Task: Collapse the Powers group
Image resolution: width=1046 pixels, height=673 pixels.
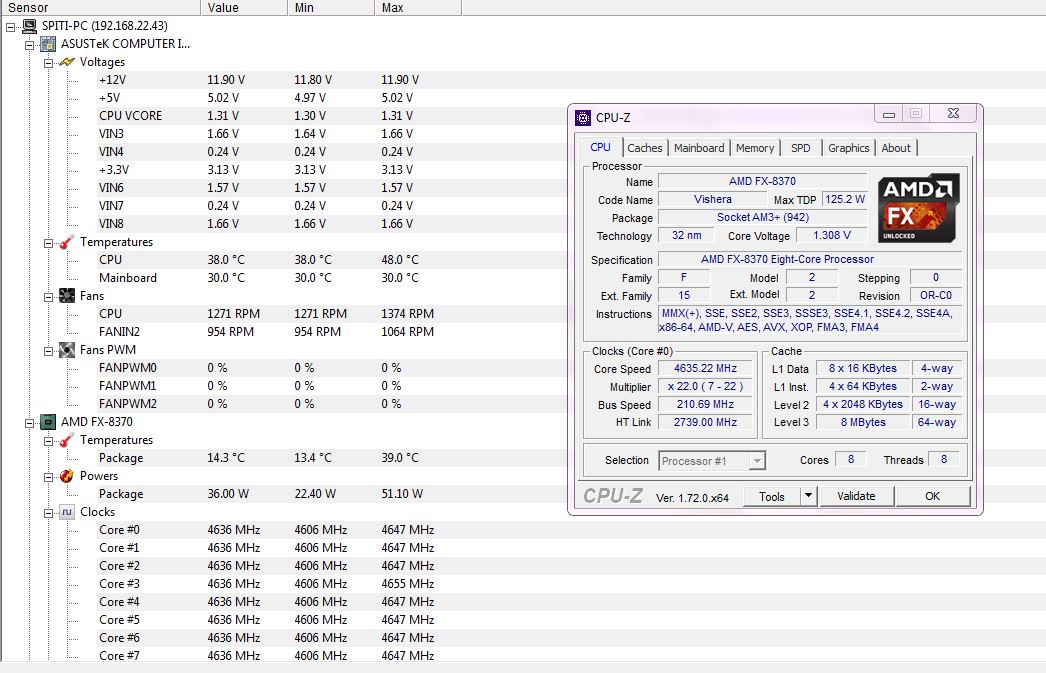Action: pyautogui.click(x=48, y=478)
